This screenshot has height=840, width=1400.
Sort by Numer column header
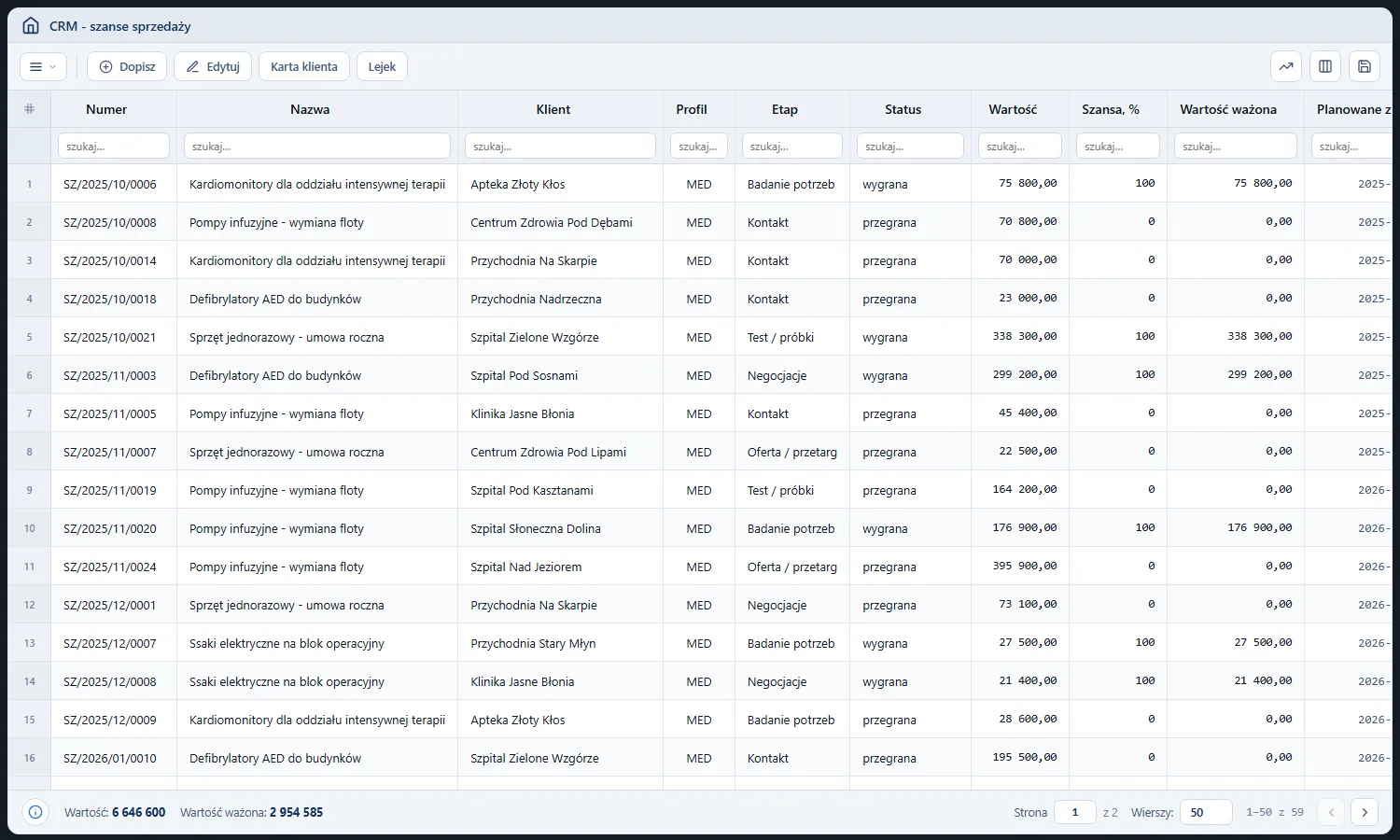pos(106,109)
